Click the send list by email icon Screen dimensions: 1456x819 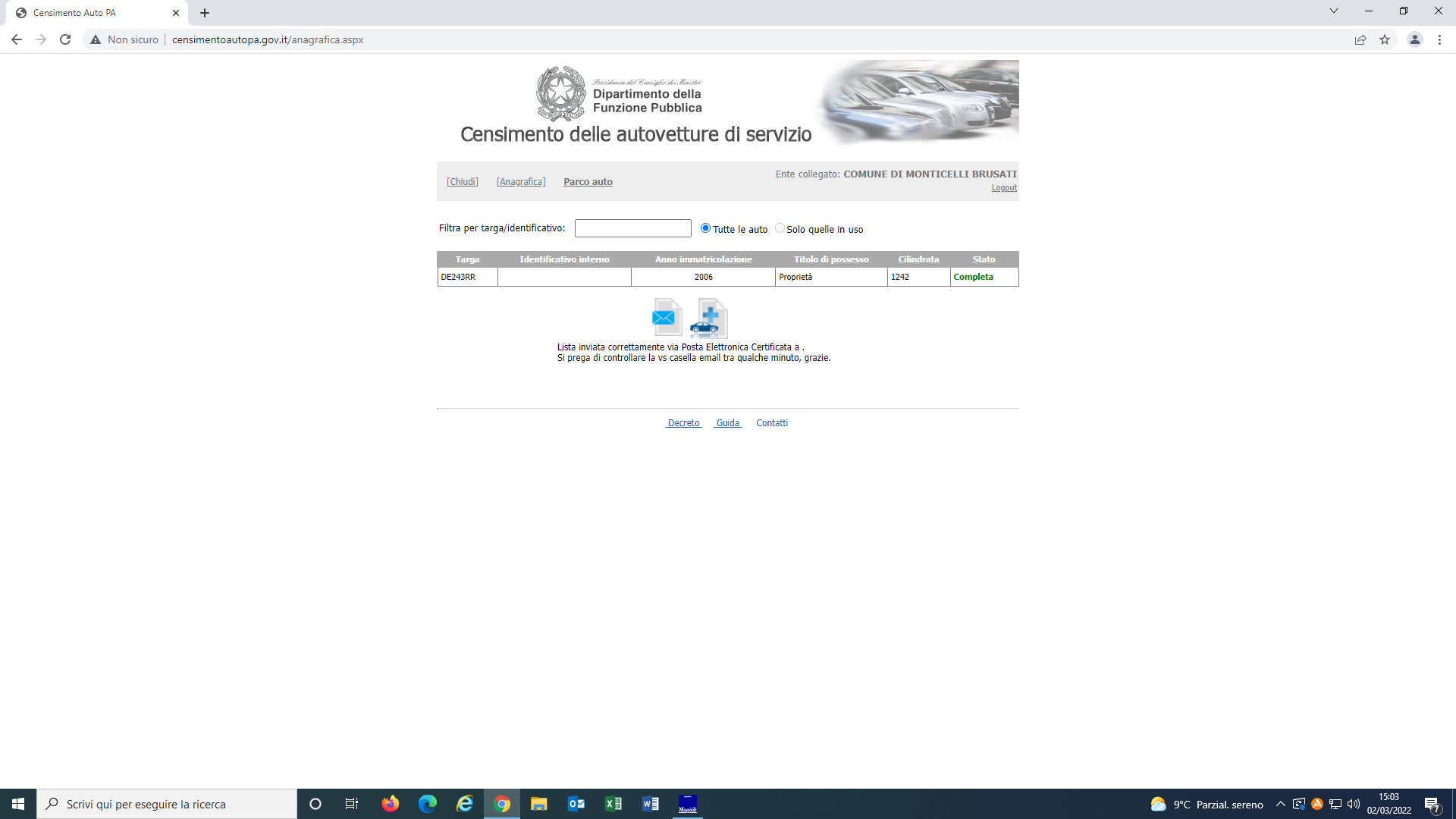(x=666, y=318)
